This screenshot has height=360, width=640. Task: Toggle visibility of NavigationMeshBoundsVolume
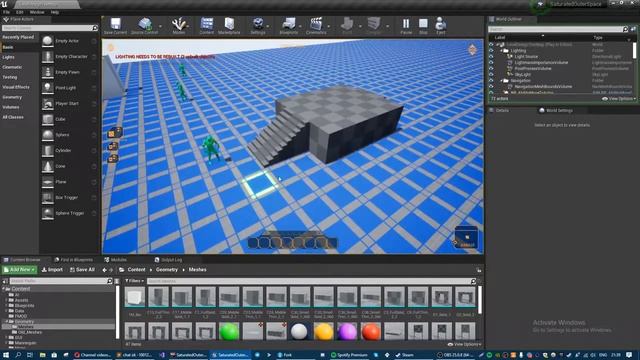(x=491, y=87)
